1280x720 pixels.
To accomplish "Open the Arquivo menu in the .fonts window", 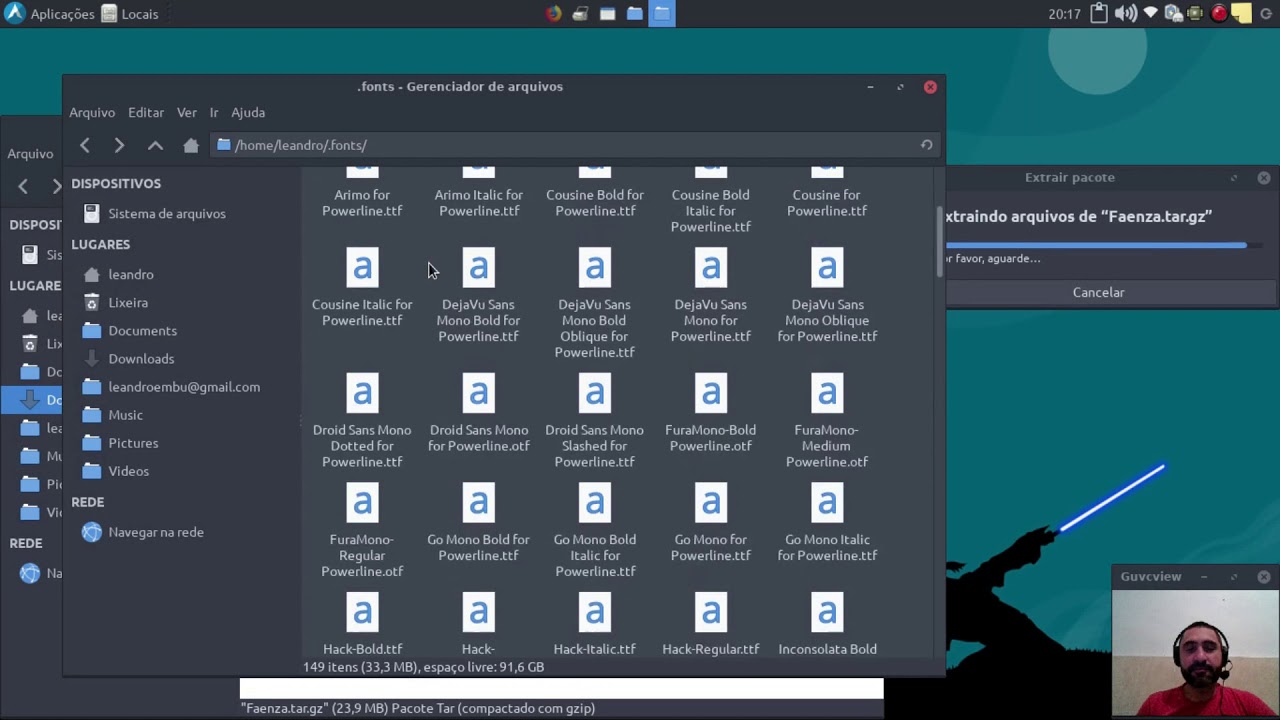I will click(x=92, y=112).
